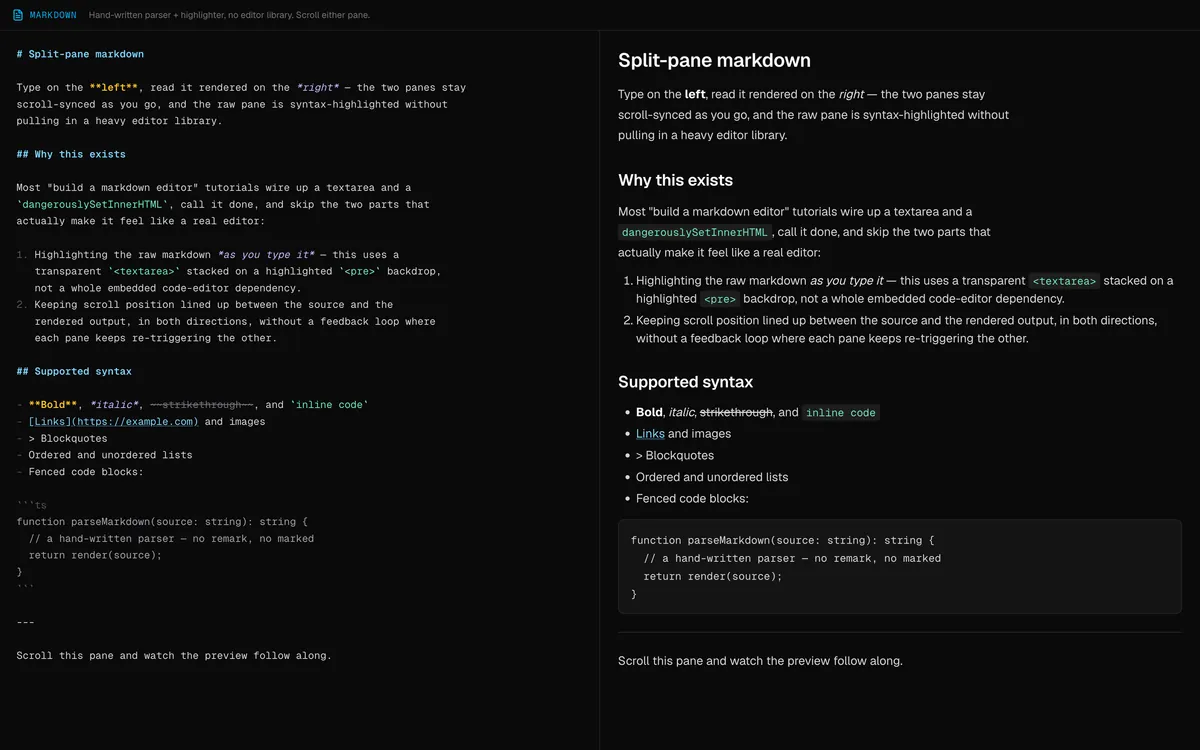1200x750 pixels.
Task: Click the markdown document icon in header
Action: pyautogui.click(x=18, y=15)
